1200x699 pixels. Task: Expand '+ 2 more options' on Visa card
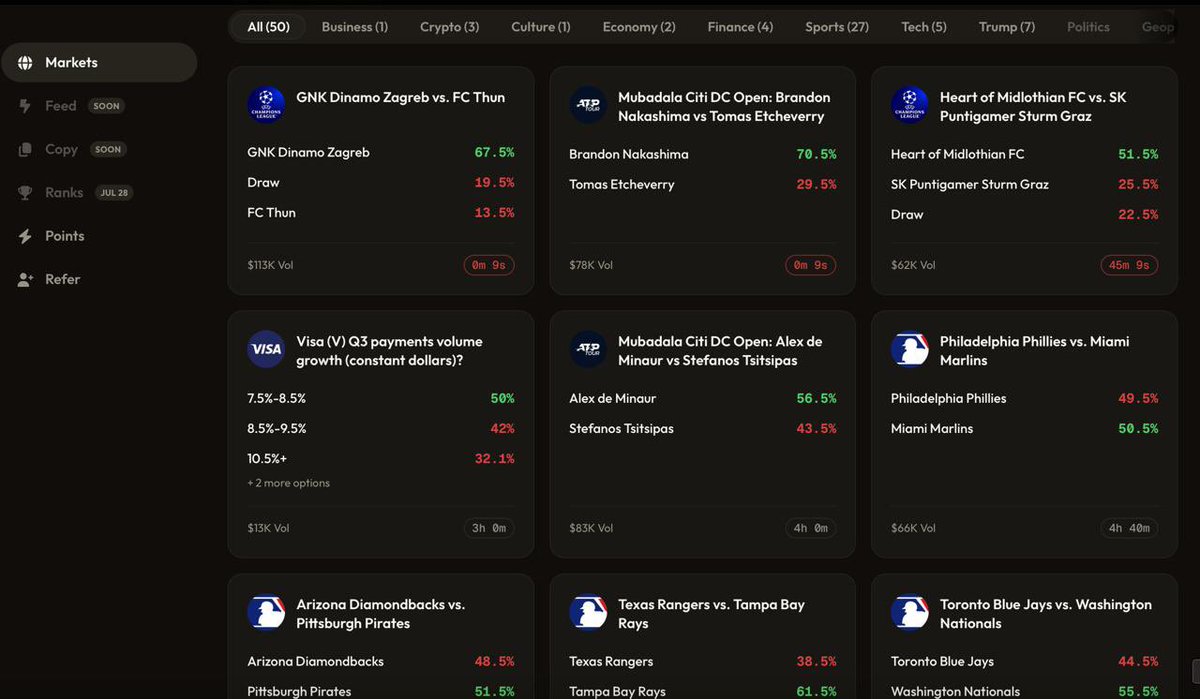pyautogui.click(x=288, y=483)
